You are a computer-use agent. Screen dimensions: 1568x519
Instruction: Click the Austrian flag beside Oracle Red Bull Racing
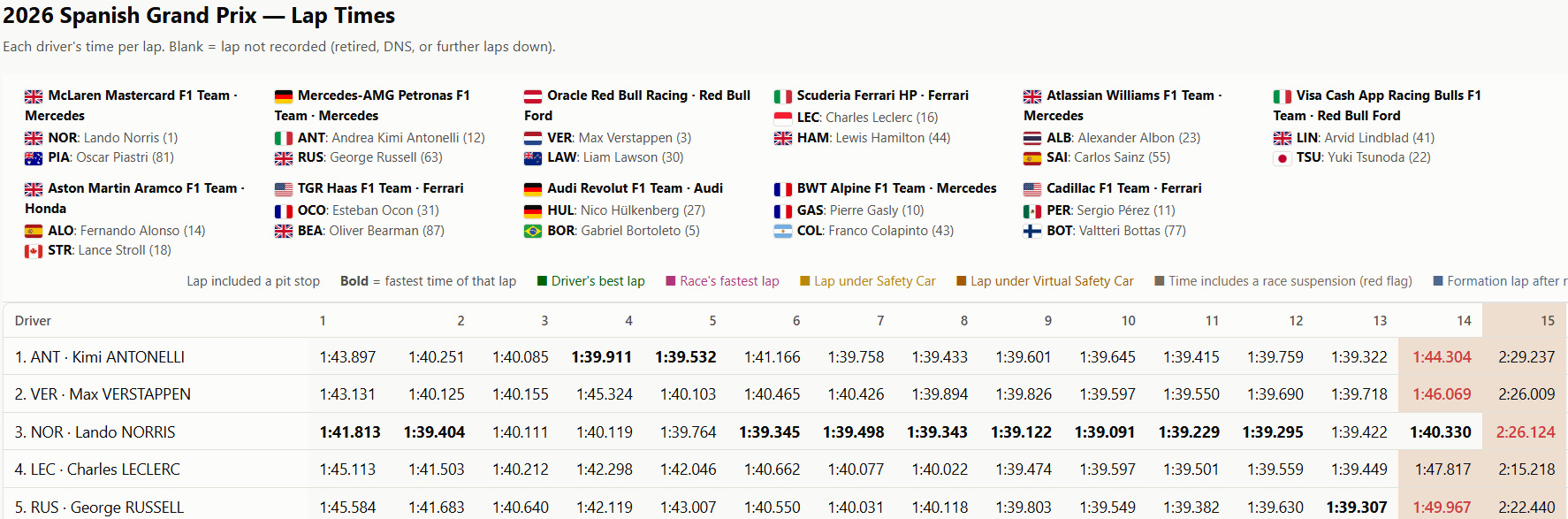tap(533, 96)
